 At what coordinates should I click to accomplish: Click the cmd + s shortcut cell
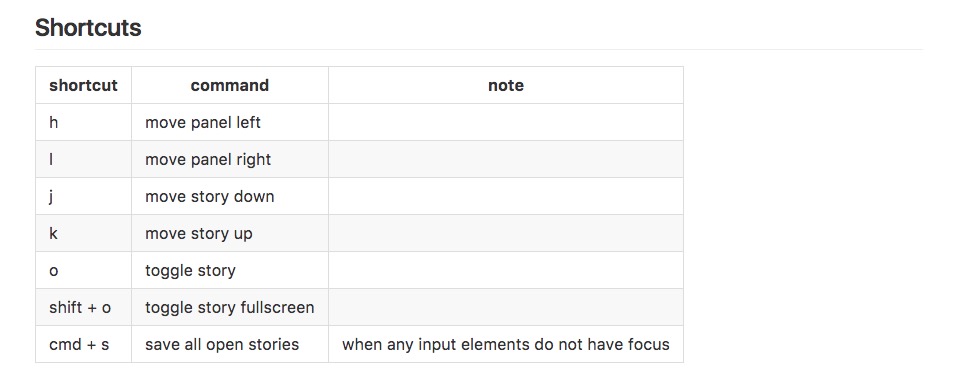click(83, 344)
